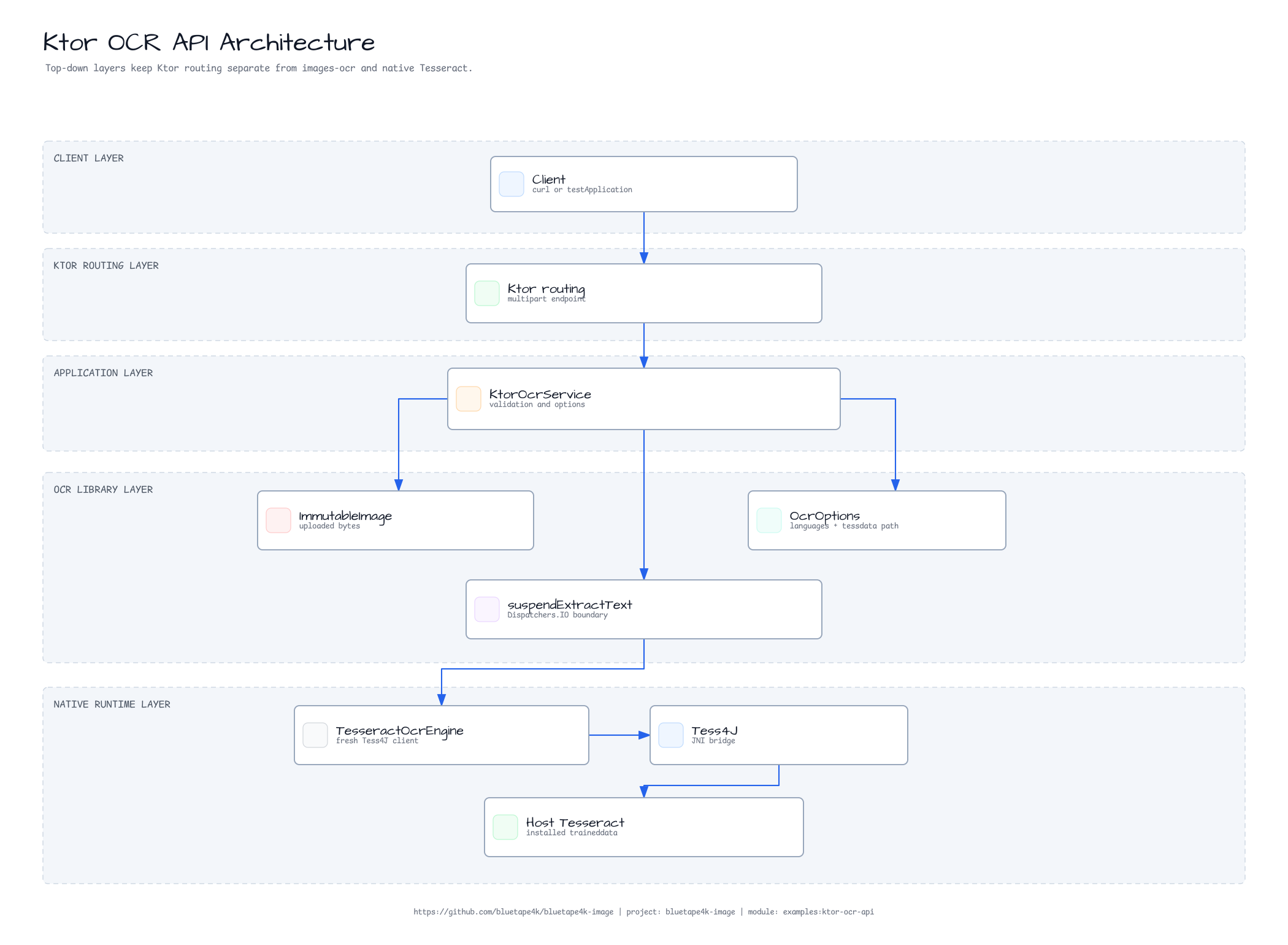Select the suspendExtractText node title
Screen dimensions: 1288x945
570,605
